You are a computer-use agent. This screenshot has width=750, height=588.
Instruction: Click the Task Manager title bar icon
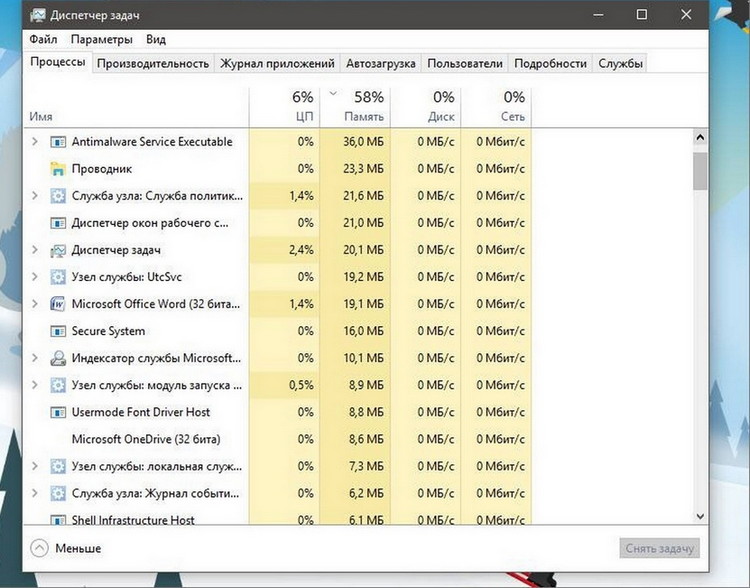tap(38, 15)
